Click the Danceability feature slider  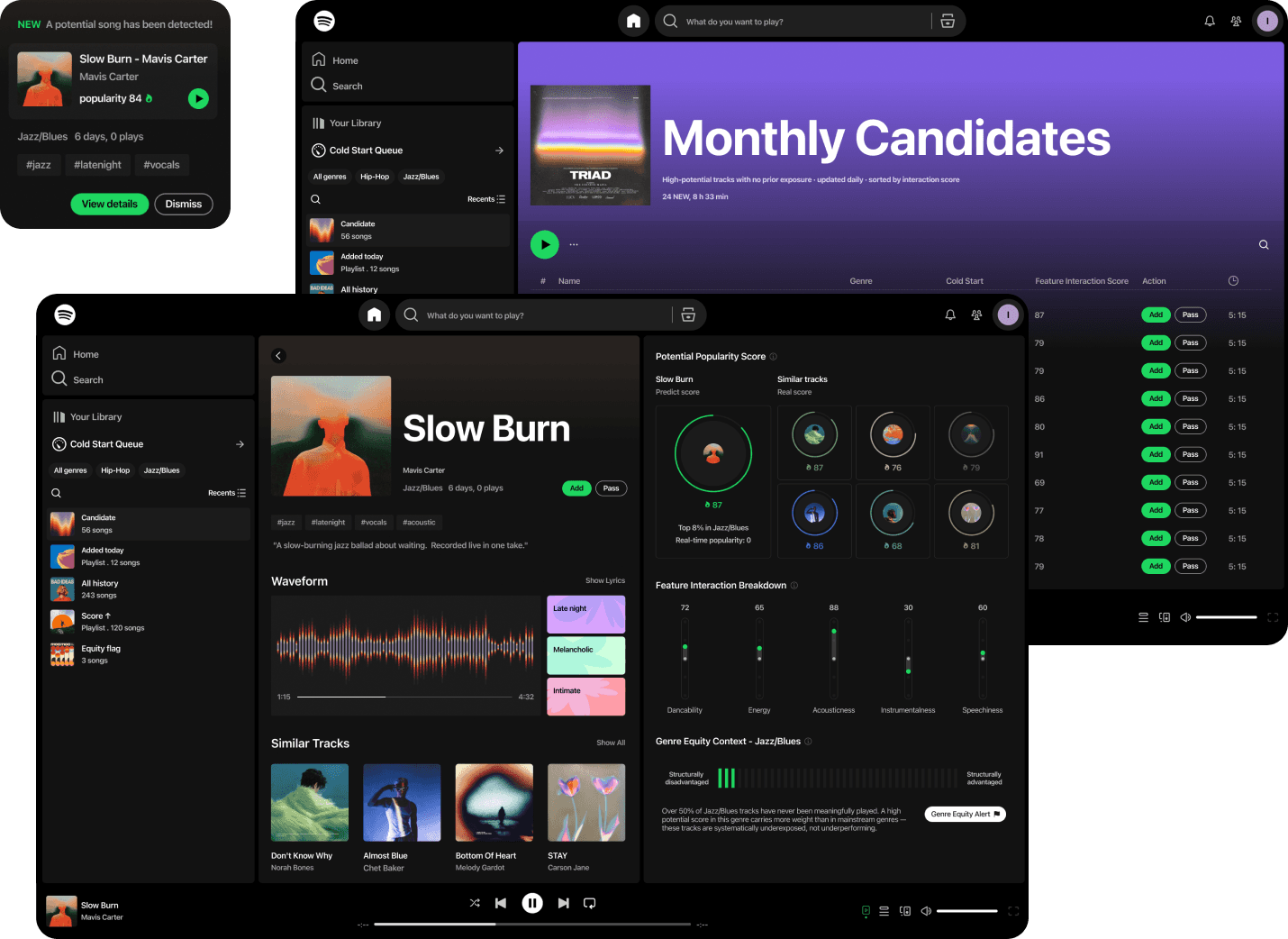685,658
